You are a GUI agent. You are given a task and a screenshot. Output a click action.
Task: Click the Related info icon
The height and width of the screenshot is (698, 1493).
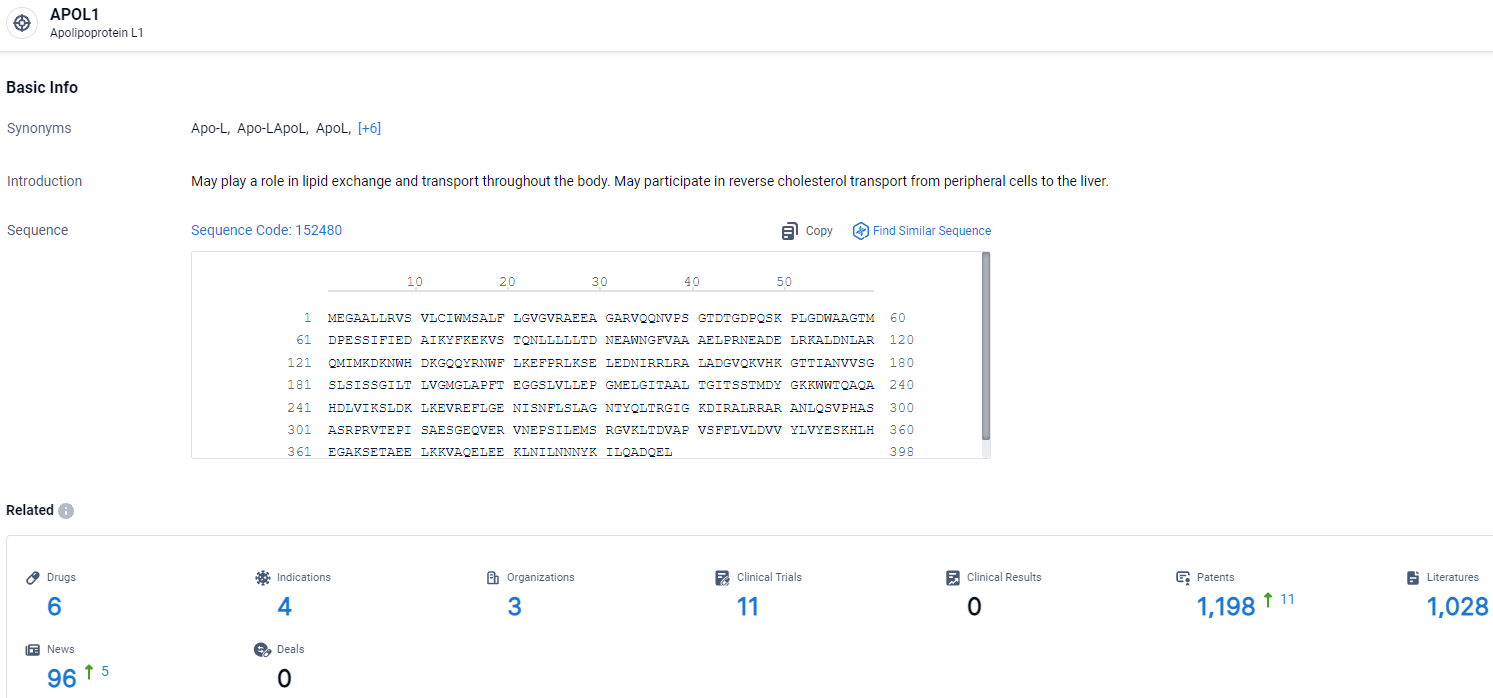click(x=66, y=511)
